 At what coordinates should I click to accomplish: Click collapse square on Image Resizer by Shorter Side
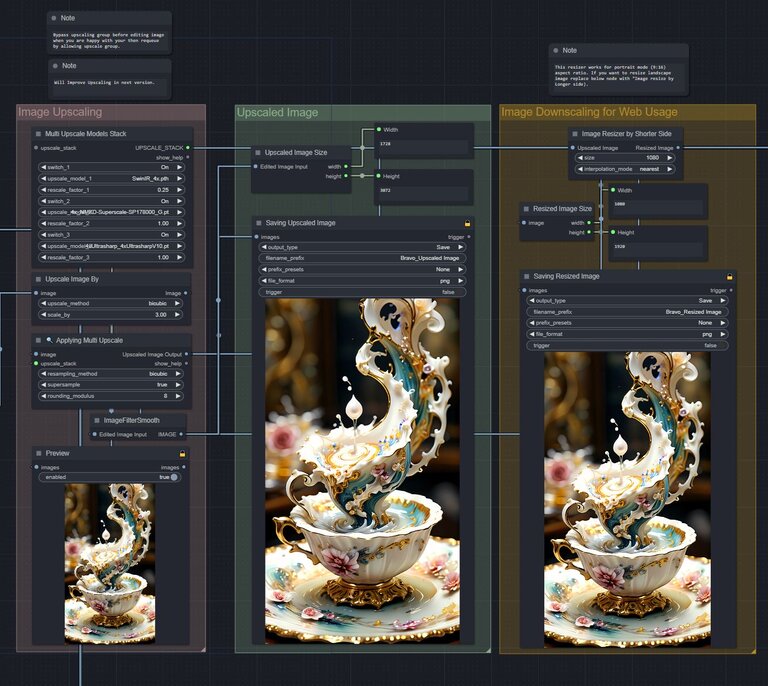point(575,133)
